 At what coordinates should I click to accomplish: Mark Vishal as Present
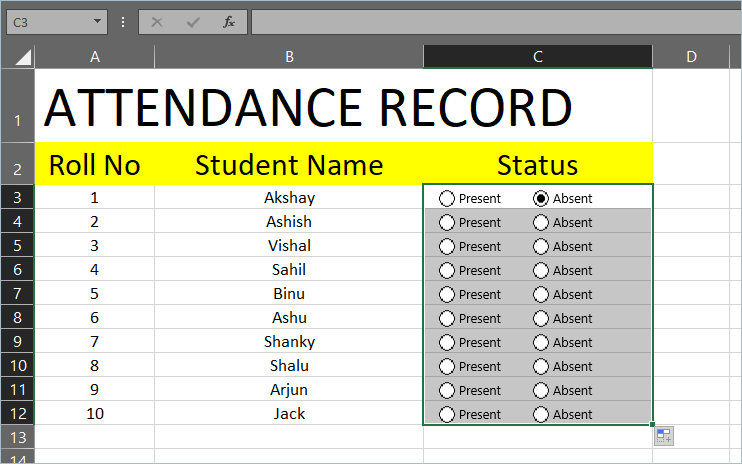pos(447,246)
